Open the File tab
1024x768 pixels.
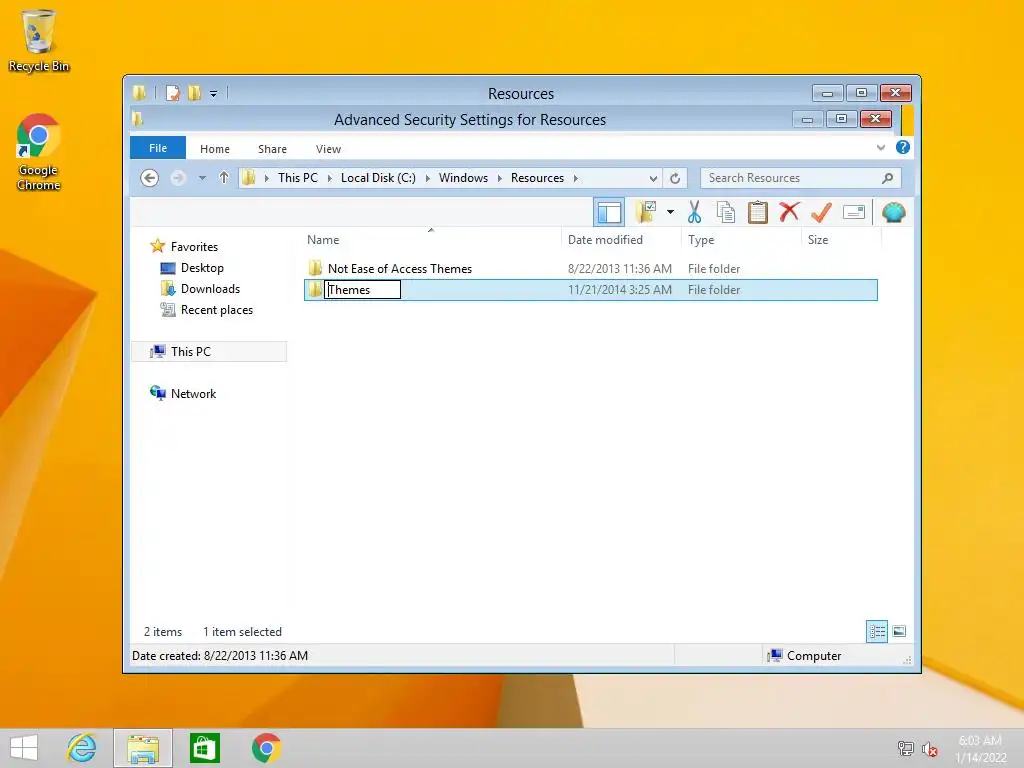(x=158, y=148)
